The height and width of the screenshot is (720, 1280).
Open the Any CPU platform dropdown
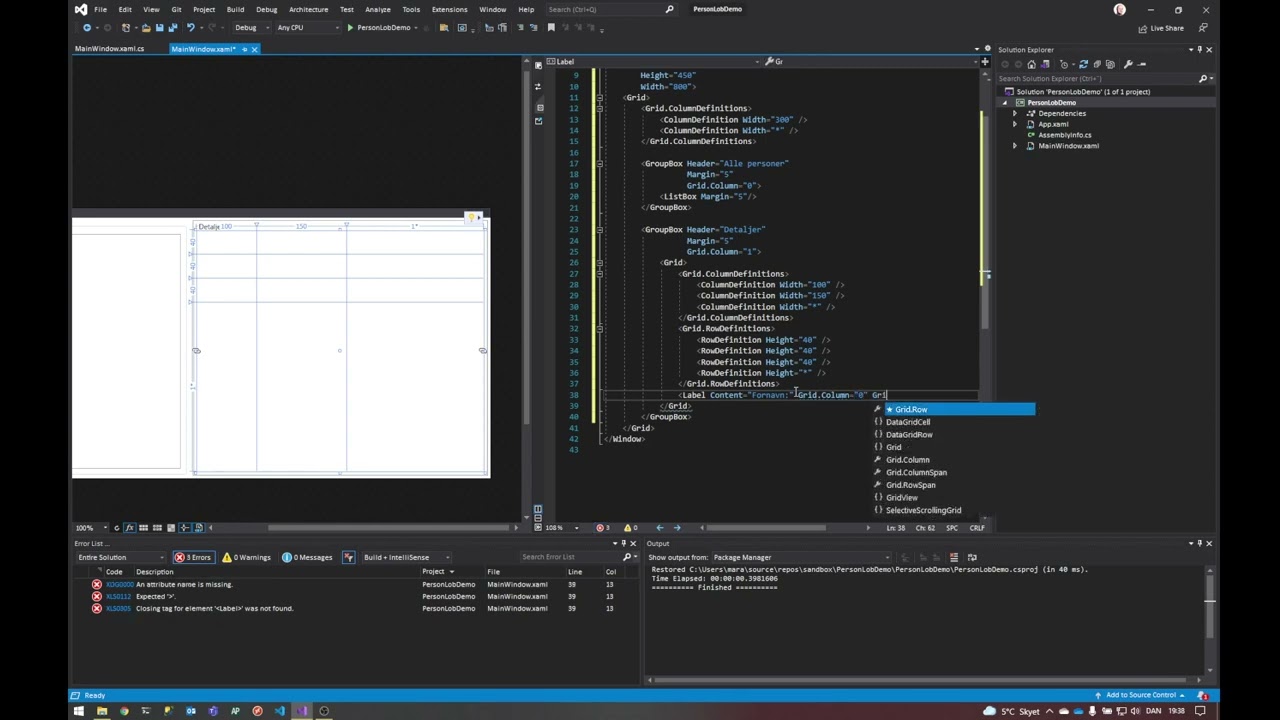point(308,28)
